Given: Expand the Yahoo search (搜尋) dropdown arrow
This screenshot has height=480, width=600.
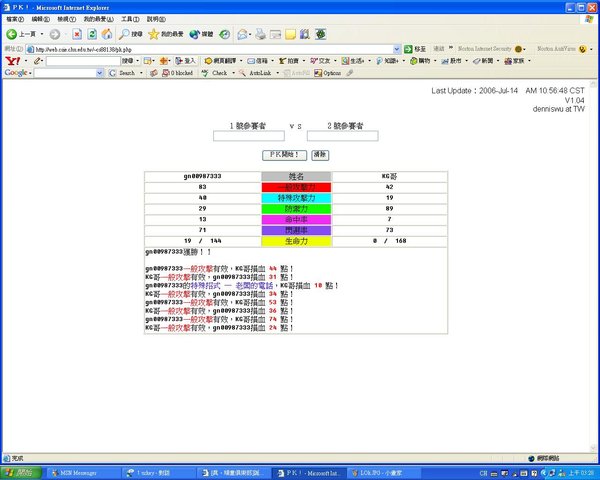Looking at the screenshot, I should click(x=138, y=61).
